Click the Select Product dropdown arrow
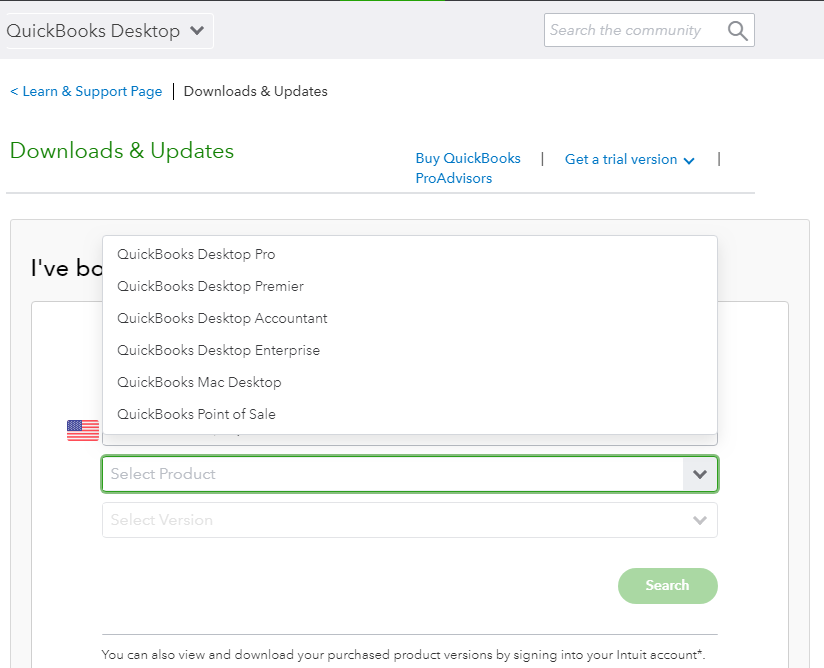The width and height of the screenshot is (824, 668). (699, 474)
